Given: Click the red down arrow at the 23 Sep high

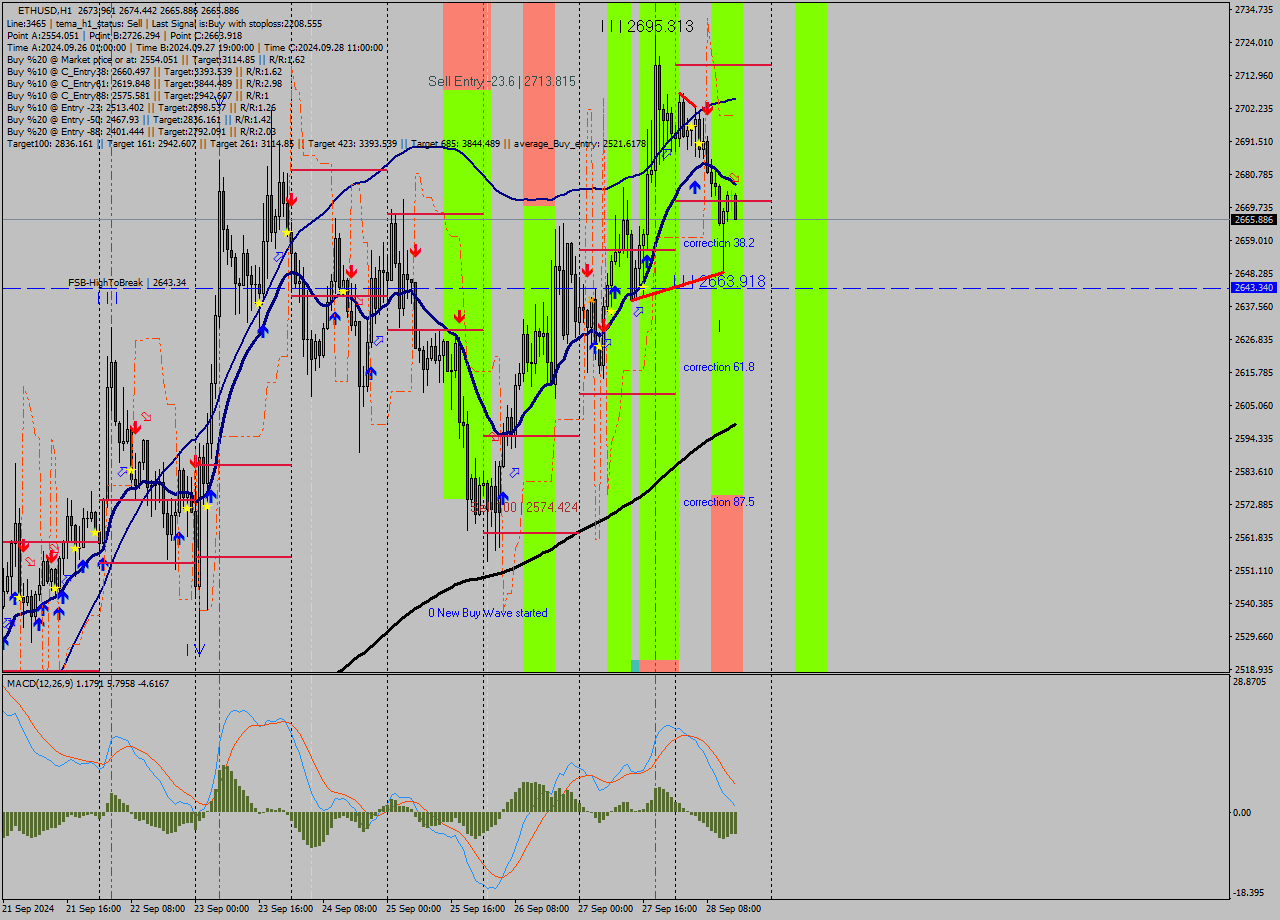Looking at the screenshot, I should [x=291, y=199].
